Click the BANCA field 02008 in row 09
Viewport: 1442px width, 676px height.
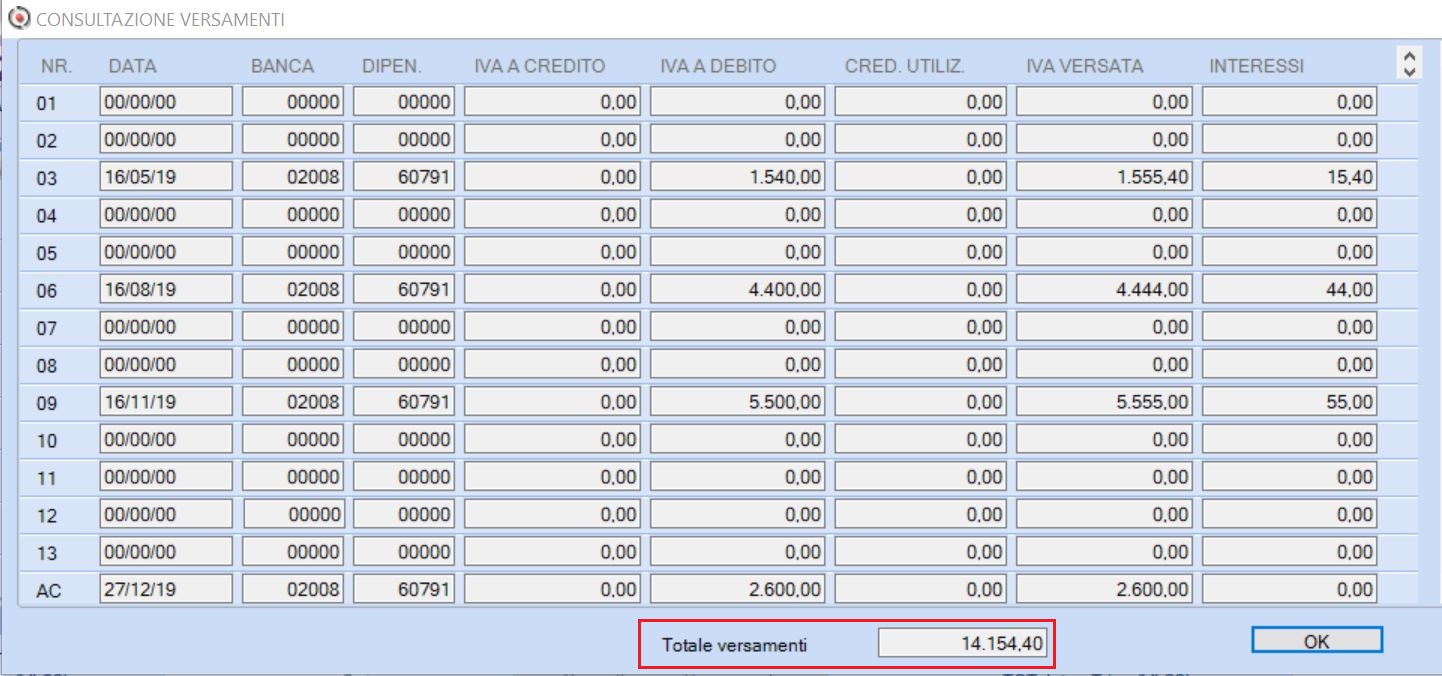294,402
